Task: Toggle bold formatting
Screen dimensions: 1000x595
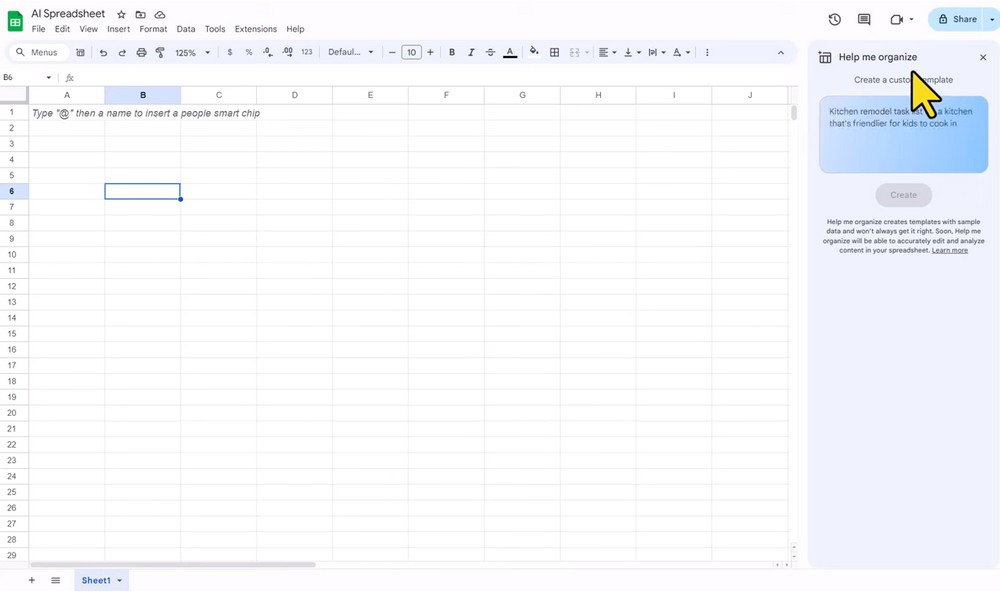Action: coord(452,52)
